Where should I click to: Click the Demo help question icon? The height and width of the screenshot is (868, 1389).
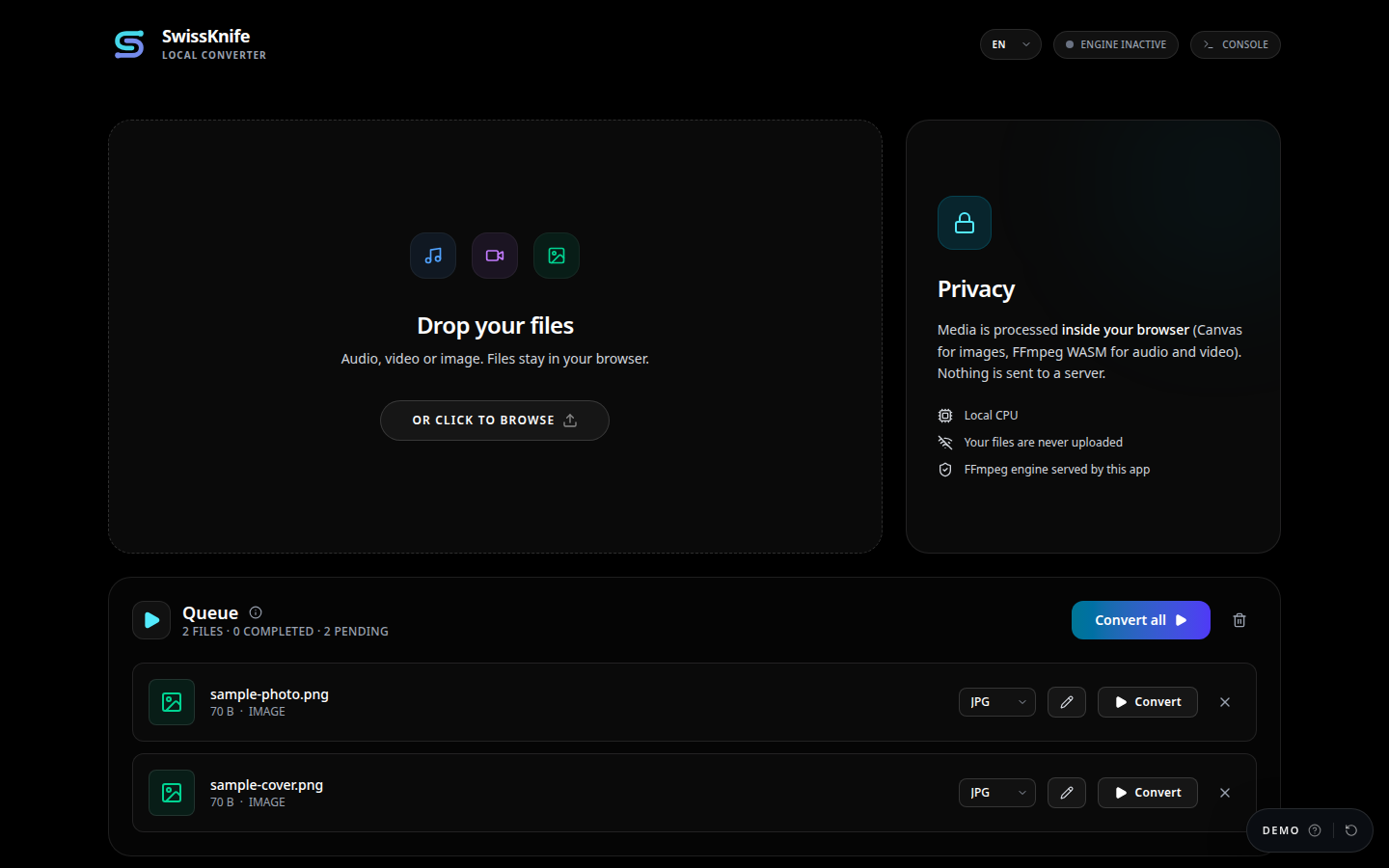(x=1315, y=830)
